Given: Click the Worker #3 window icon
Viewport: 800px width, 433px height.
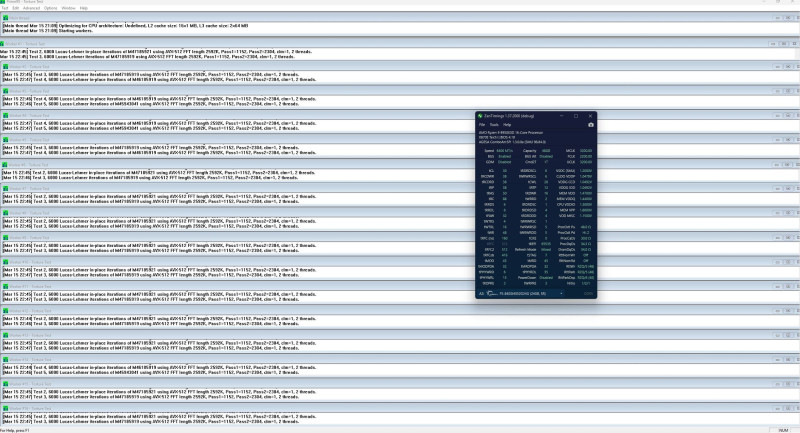Looking at the screenshot, I should click(x=6, y=91).
